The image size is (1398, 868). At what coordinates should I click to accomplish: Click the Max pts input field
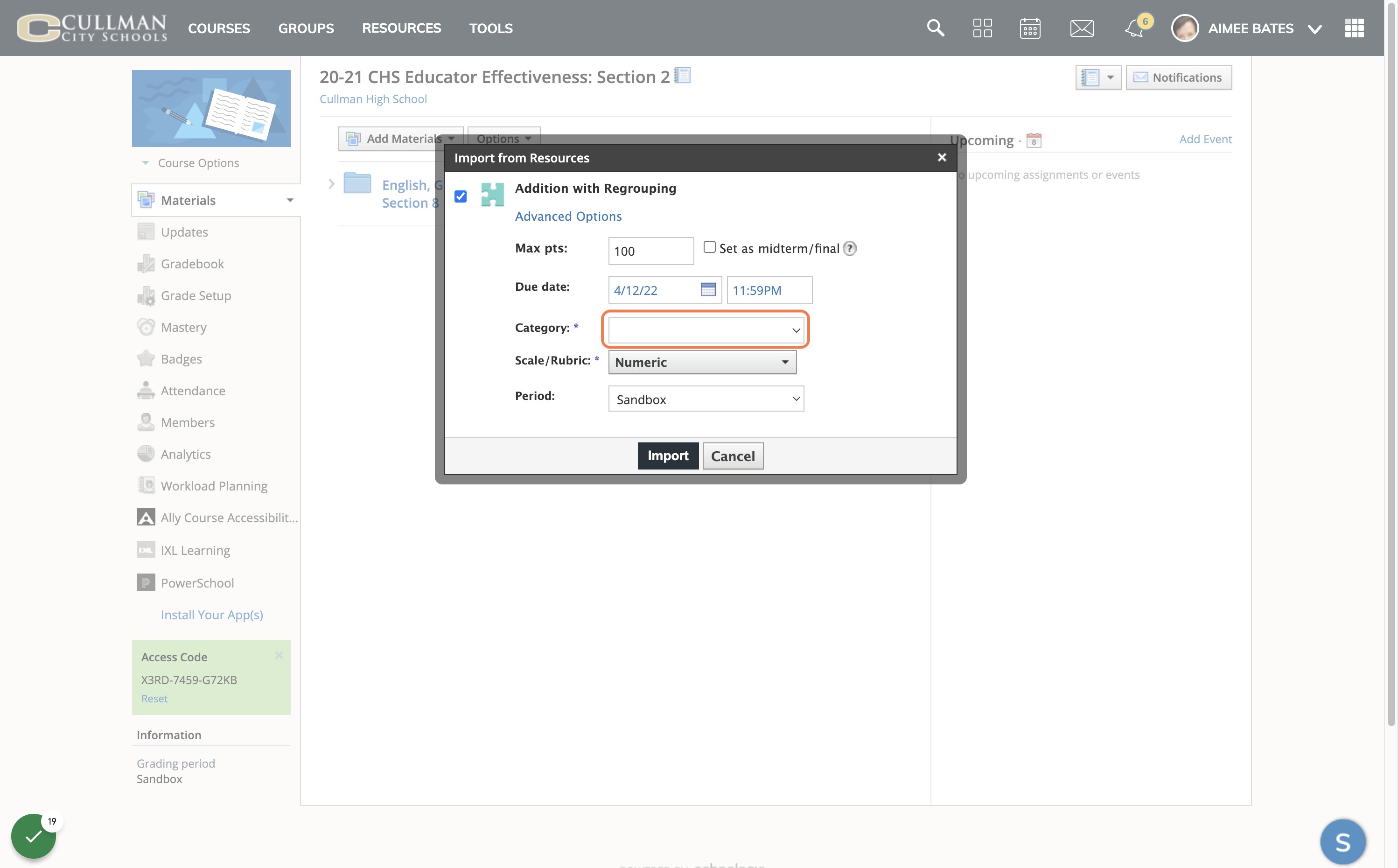click(x=651, y=251)
